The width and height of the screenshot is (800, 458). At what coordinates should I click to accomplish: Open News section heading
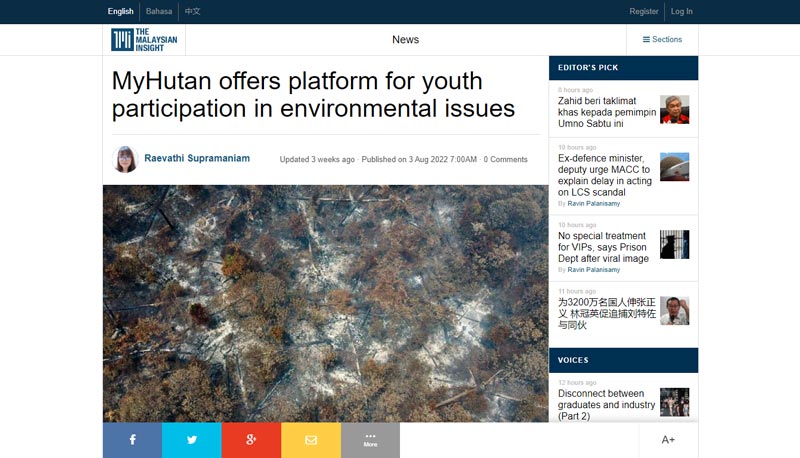point(406,39)
